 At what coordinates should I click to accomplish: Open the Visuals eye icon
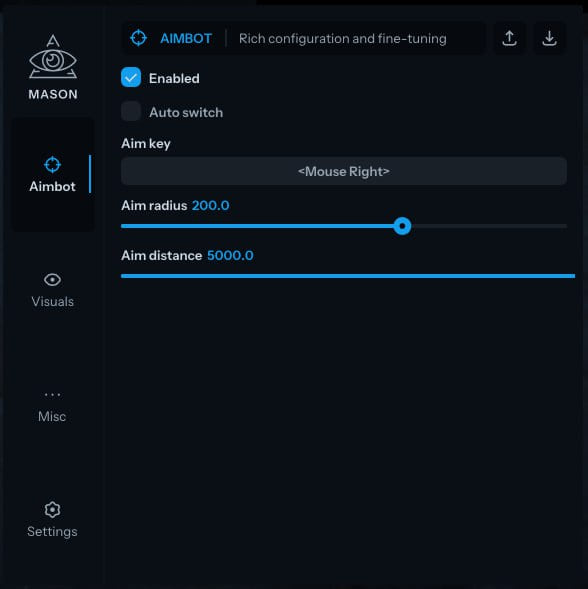pos(52,279)
